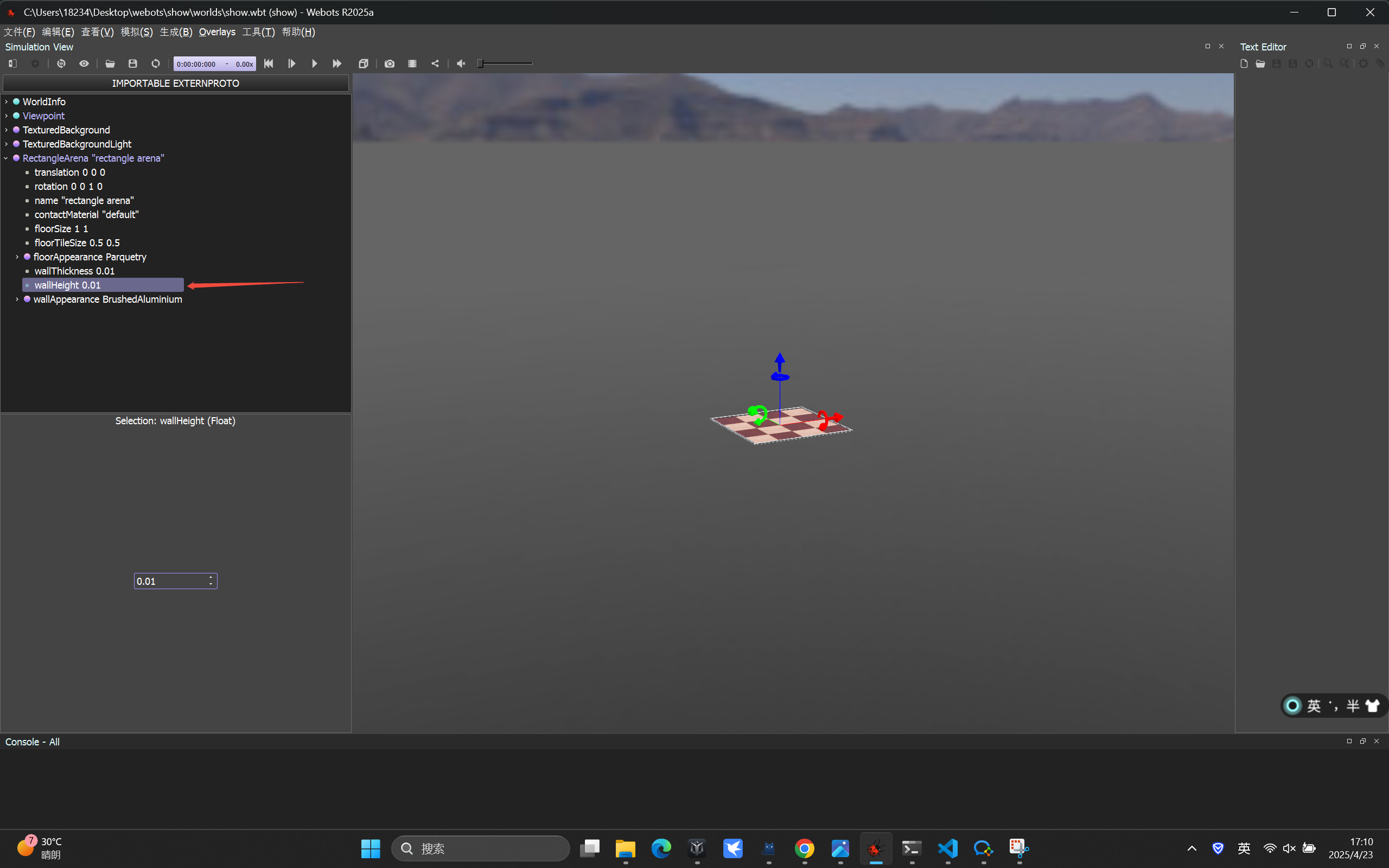Image resolution: width=1389 pixels, height=868 pixels.
Task: Start movie recording with film icon
Action: tap(412, 63)
